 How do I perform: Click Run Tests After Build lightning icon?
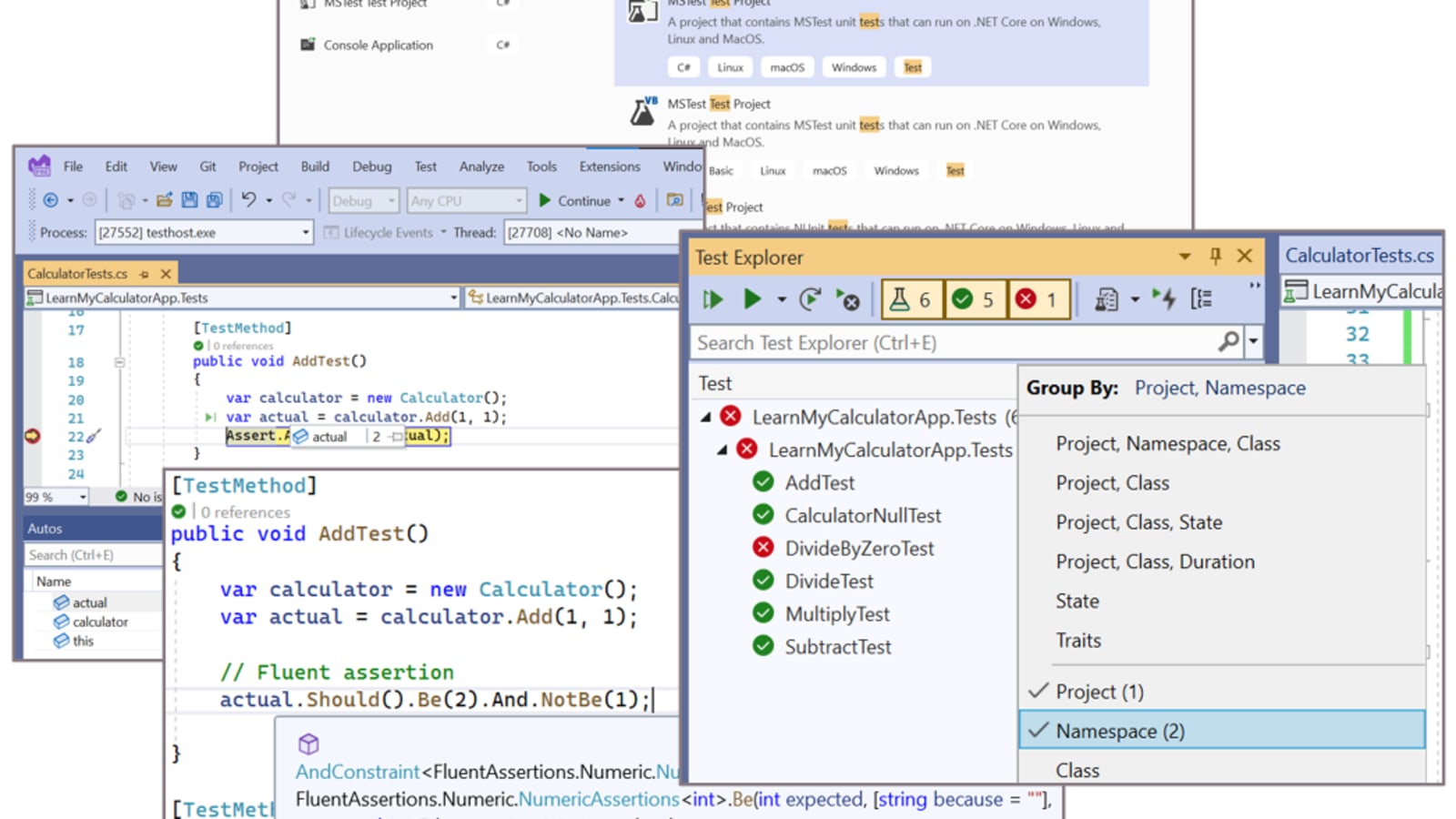tap(1164, 298)
